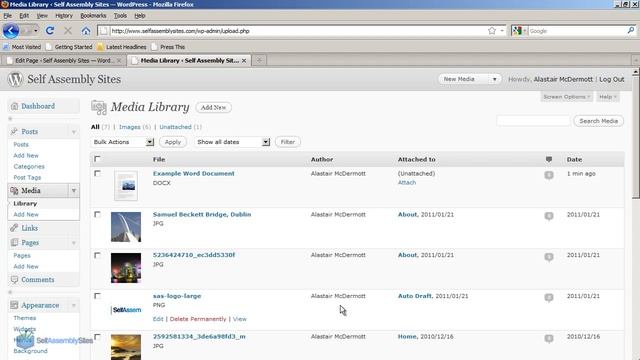Open the Show all dates dropdown

pos(232,142)
